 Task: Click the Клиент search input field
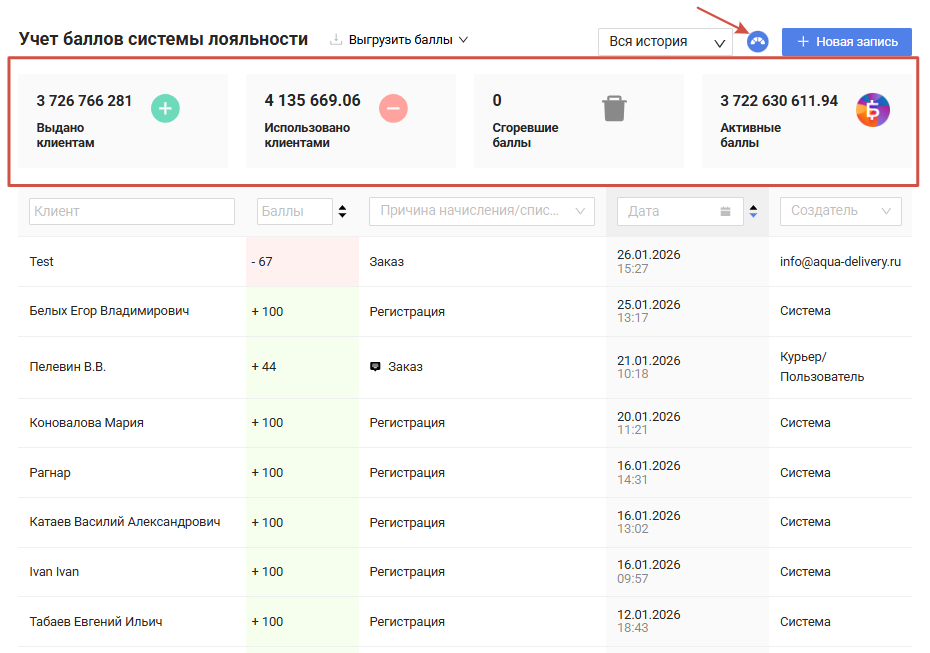[x=132, y=211]
